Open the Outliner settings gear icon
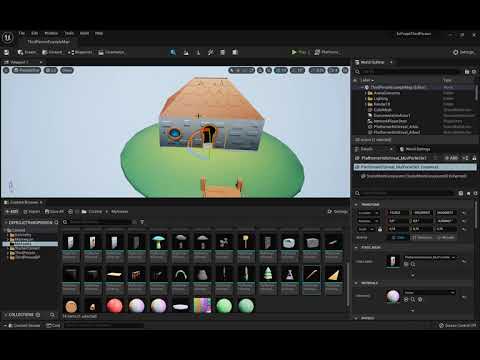Screen dimensions: 480x360 tap(474, 72)
